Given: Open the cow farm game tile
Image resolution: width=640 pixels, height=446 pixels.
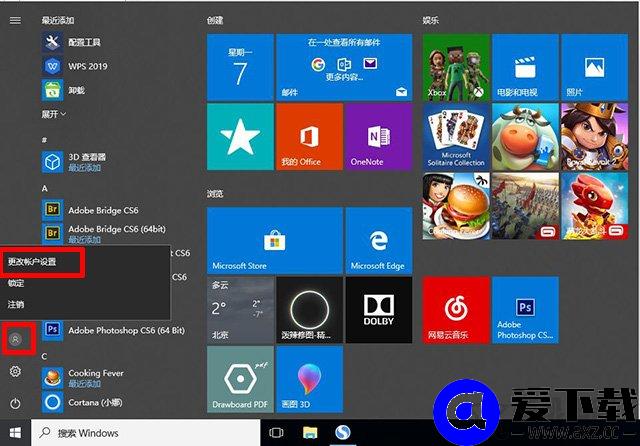Looking at the screenshot, I should pyautogui.click(x=525, y=136).
